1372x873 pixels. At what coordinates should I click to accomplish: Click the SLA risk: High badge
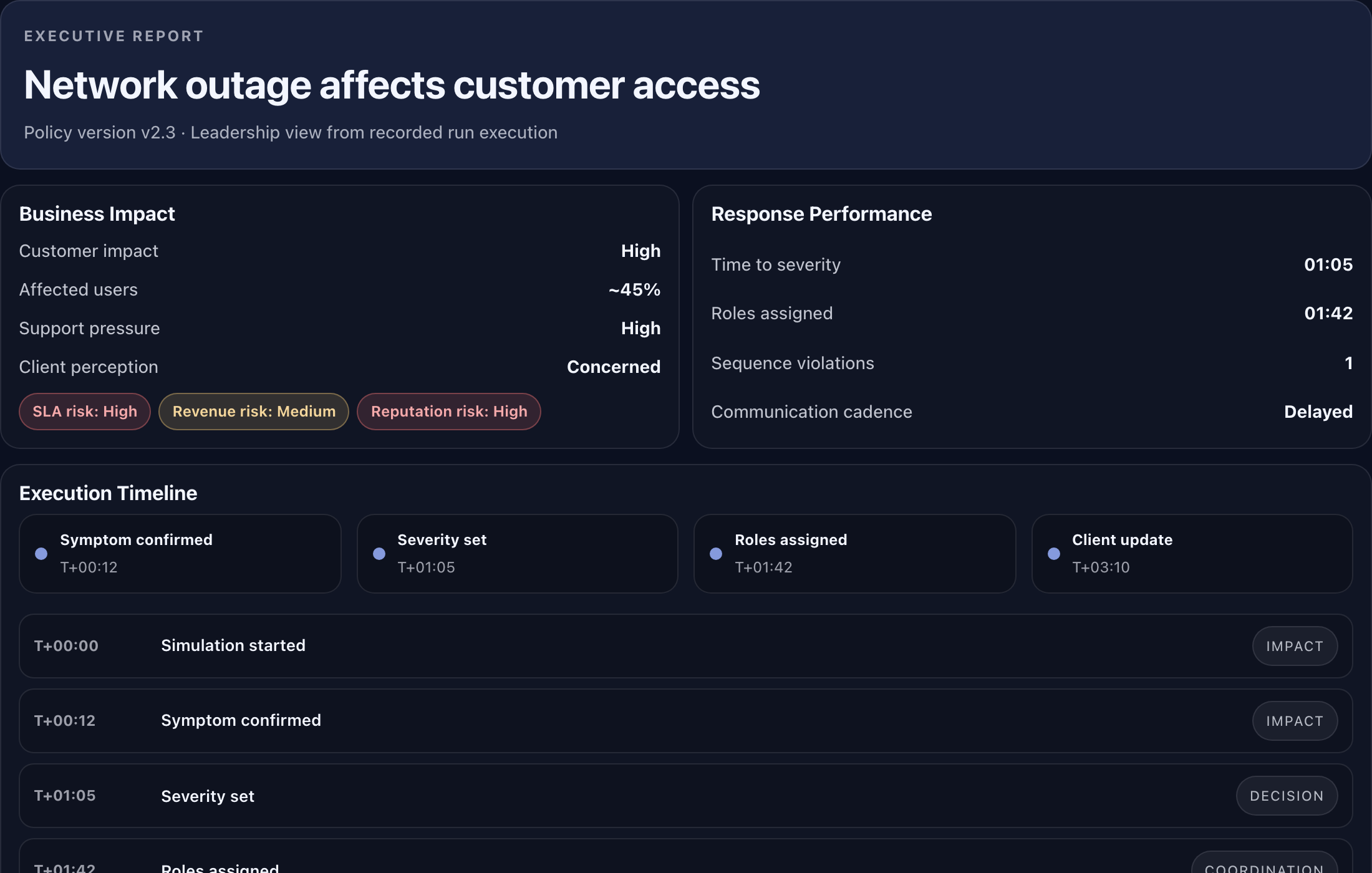click(85, 412)
